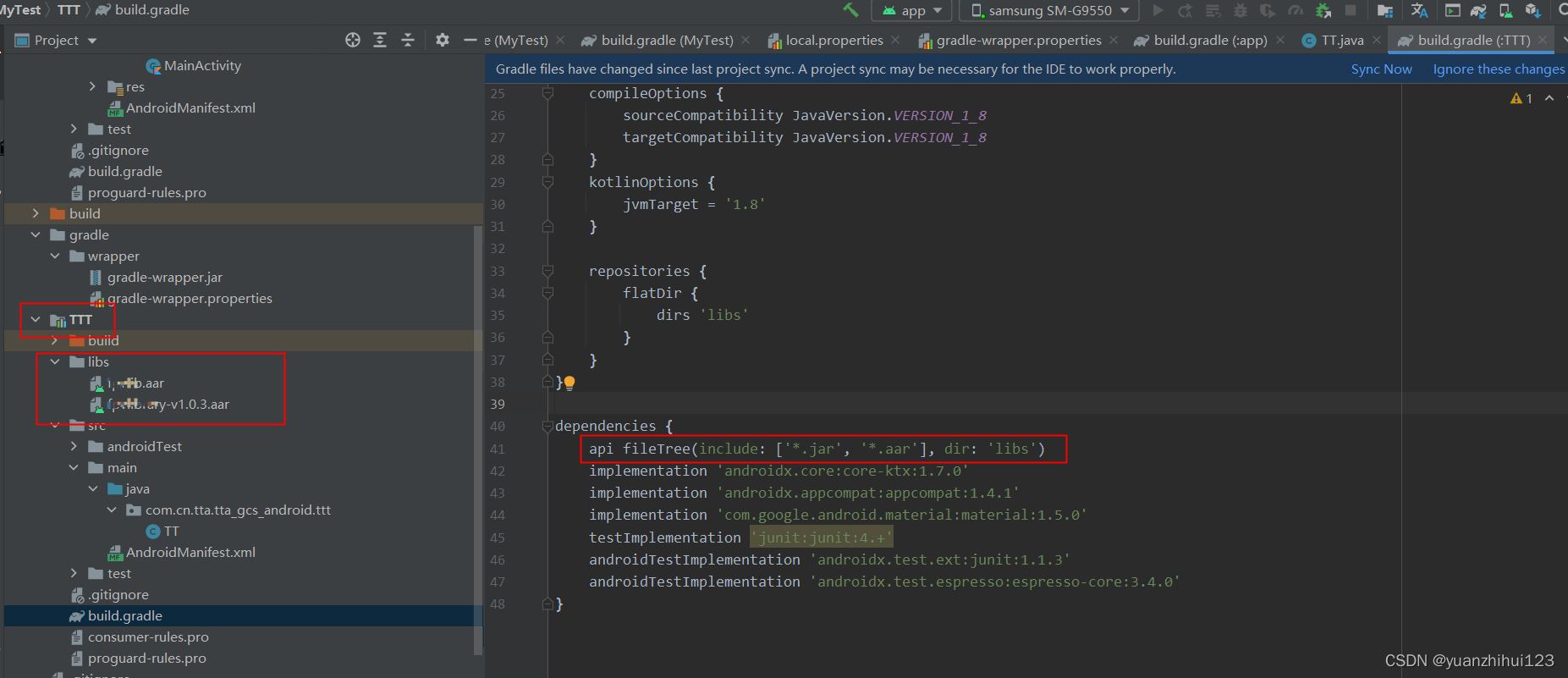1568x678 pixels.
Task: Toggle code fold at repositories line 33
Action: [x=547, y=271]
